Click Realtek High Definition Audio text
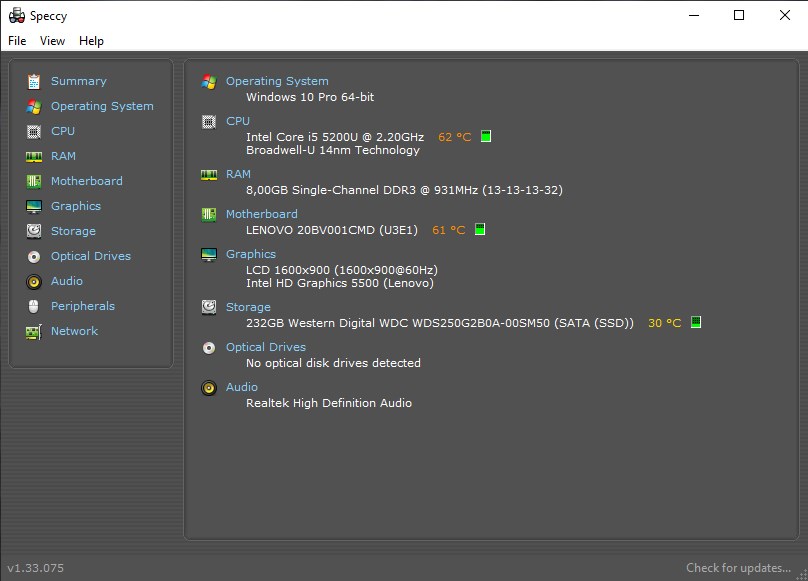 pyautogui.click(x=329, y=403)
